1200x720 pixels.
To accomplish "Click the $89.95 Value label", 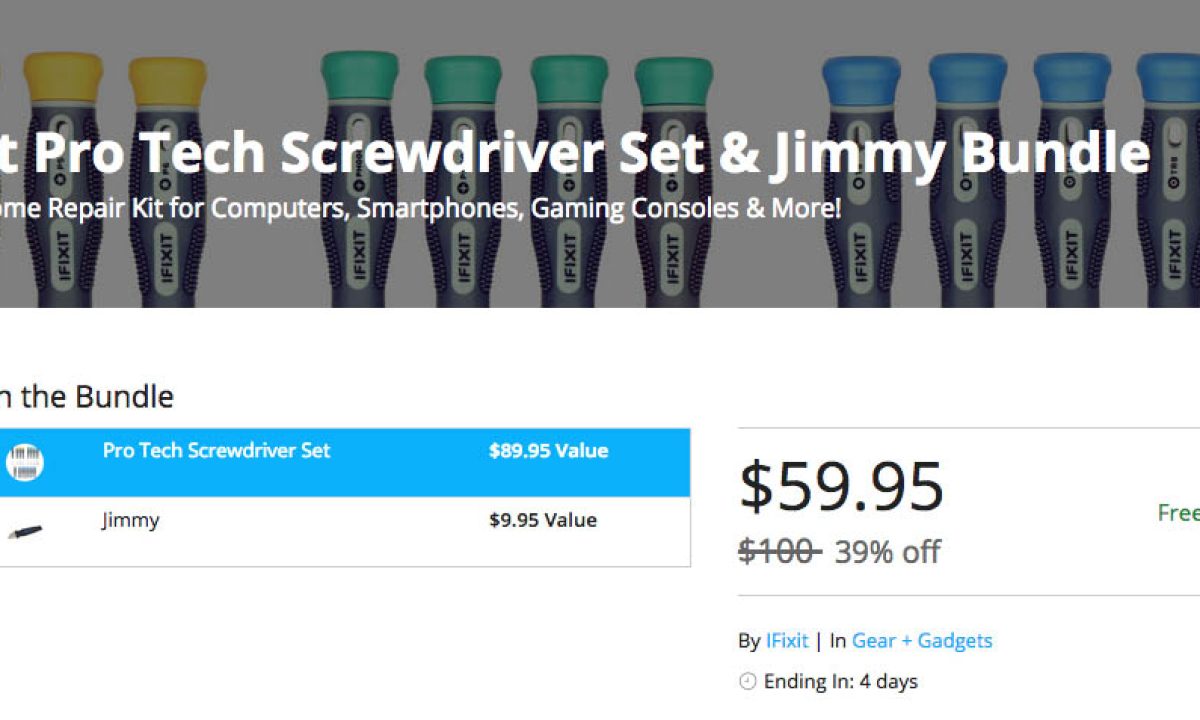I will tap(548, 451).
